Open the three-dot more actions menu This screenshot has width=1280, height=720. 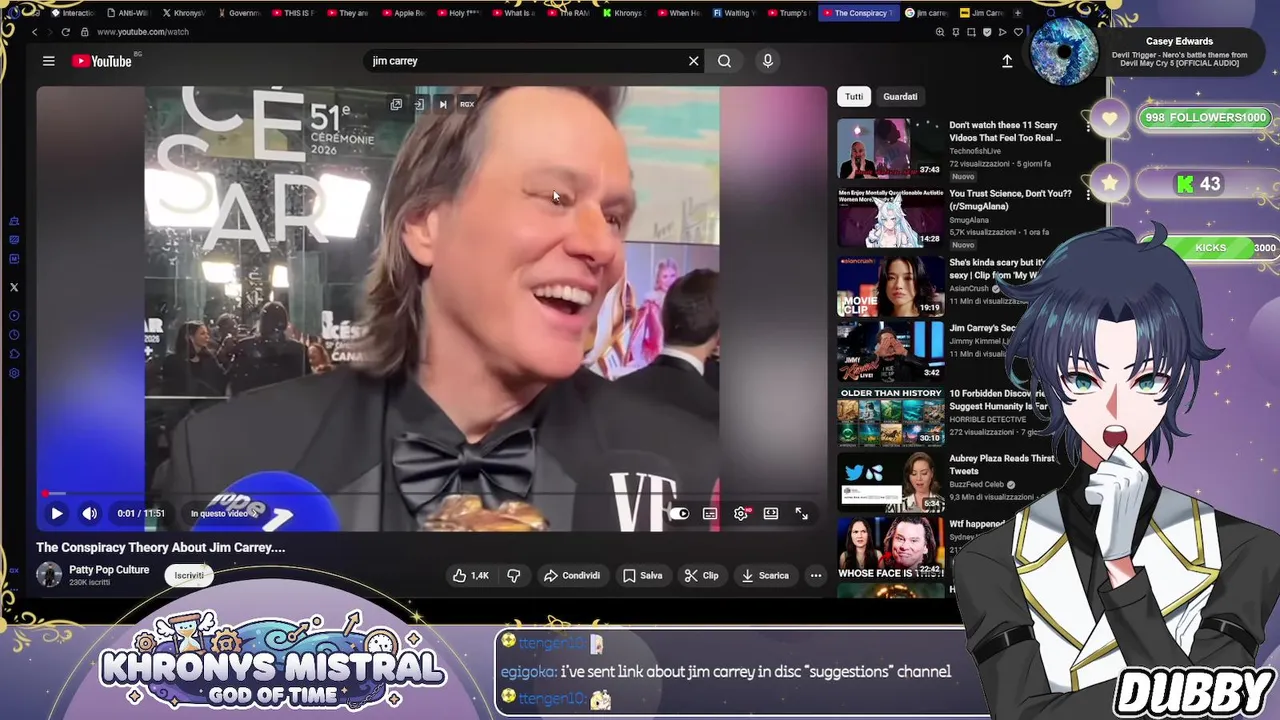pos(816,575)
